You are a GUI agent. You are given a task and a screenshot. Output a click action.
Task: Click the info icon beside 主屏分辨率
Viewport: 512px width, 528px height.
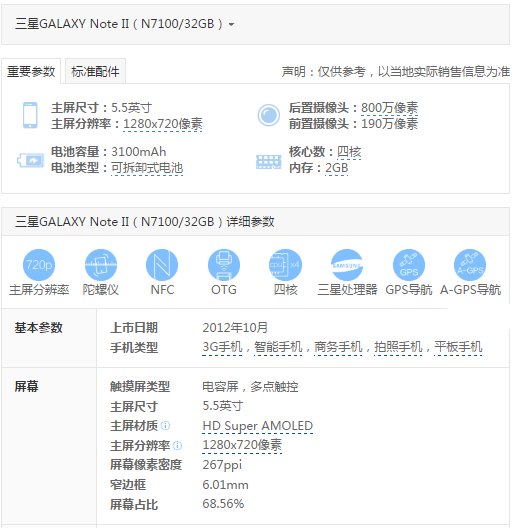pyautogui.click(x=177, y=446)
